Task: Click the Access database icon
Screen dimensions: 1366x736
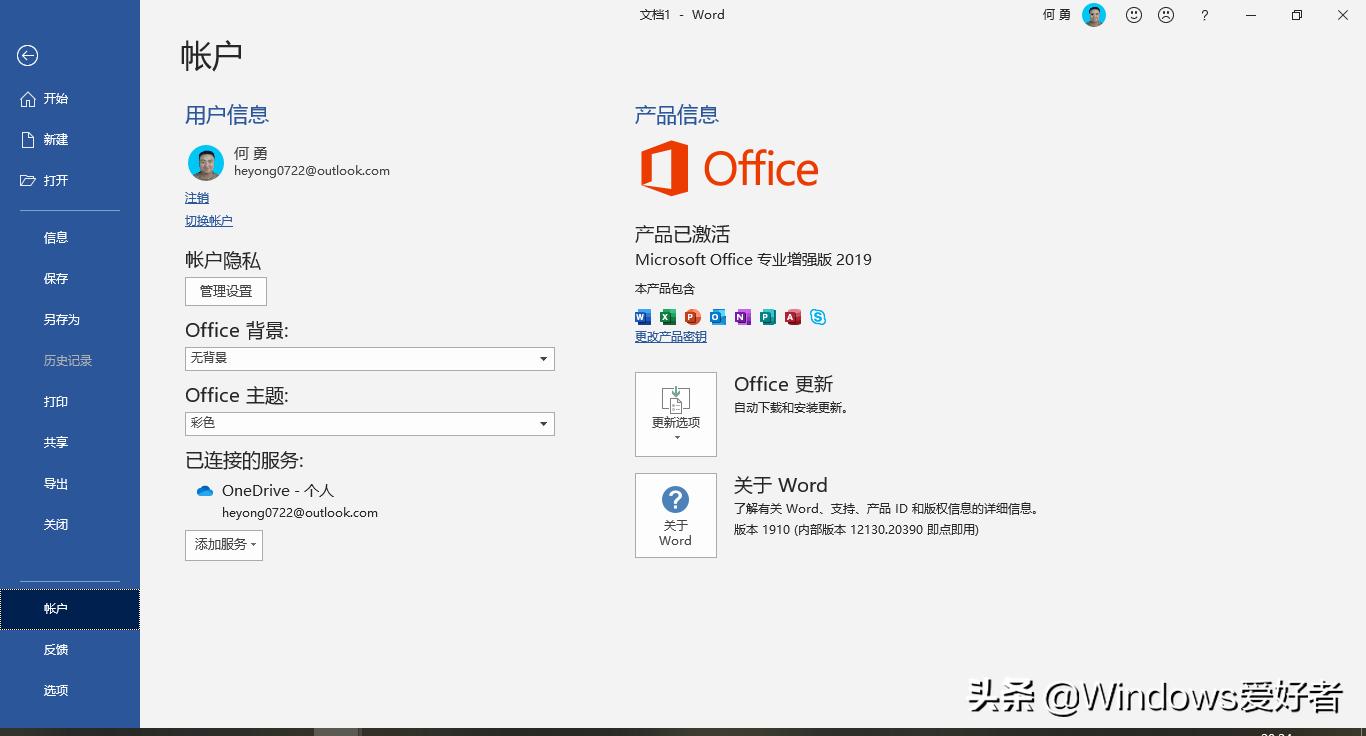Action: coord(792,317)
